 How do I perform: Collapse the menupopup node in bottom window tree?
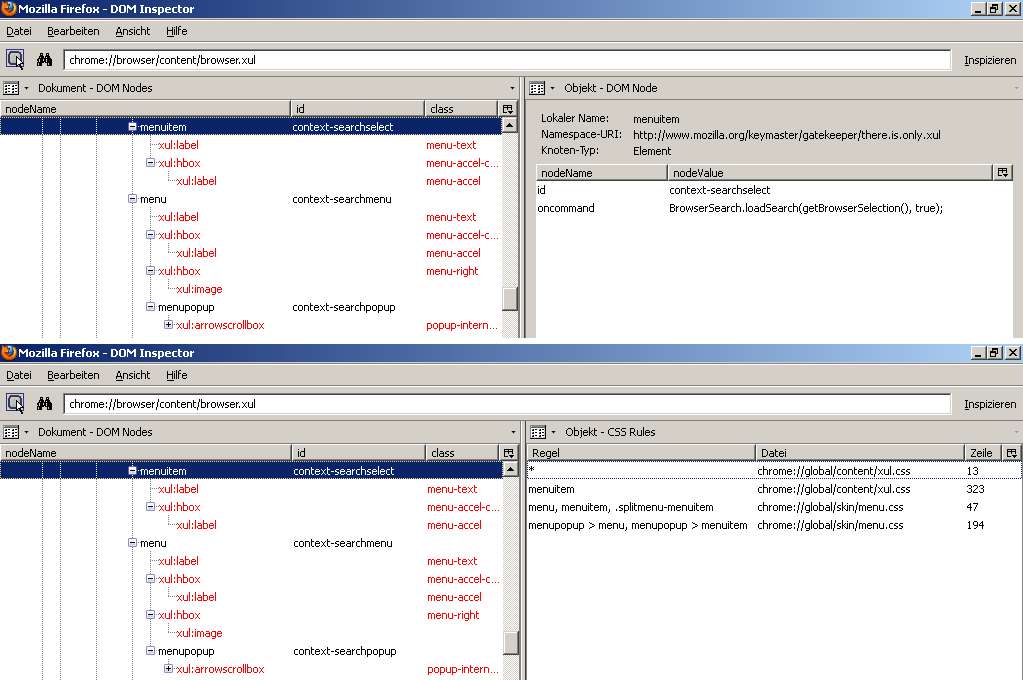[x=150, y=650]
